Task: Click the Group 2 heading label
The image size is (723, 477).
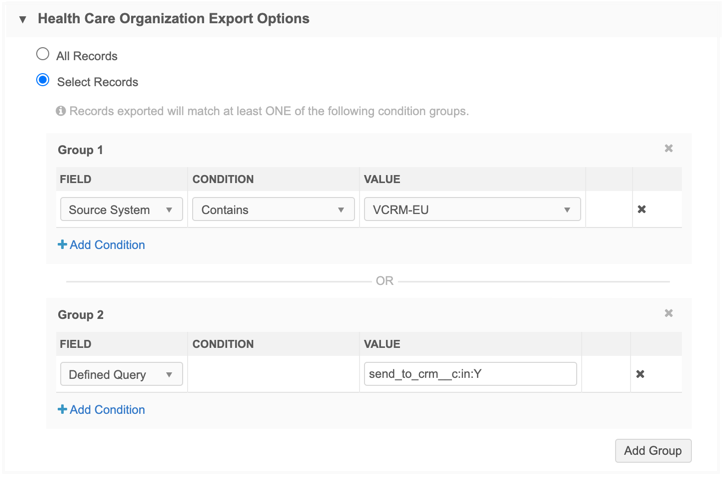Action: click(x=81, y=315)
